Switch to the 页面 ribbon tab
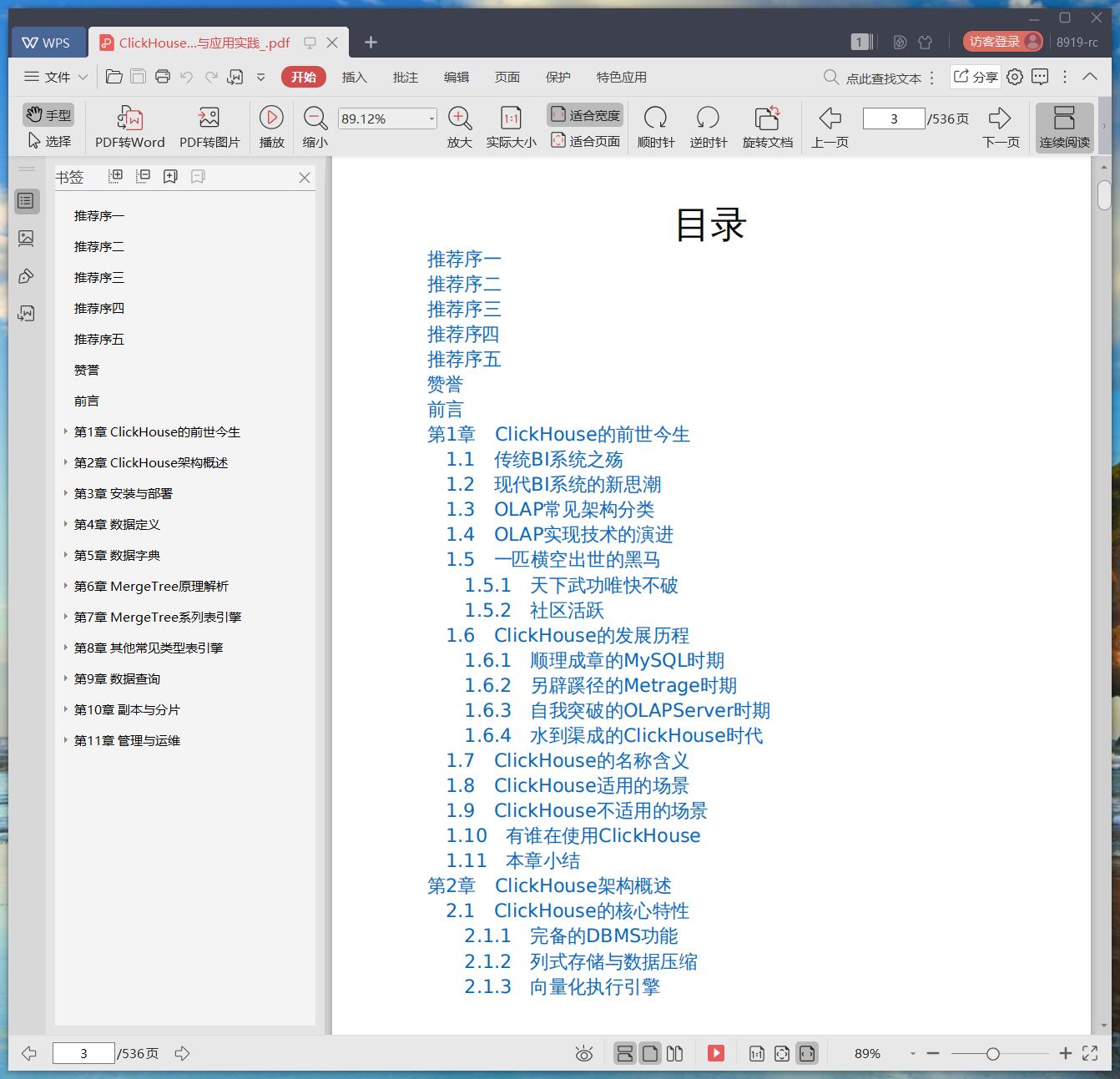Viewport: 1120px width, 1079px height. 507,77
